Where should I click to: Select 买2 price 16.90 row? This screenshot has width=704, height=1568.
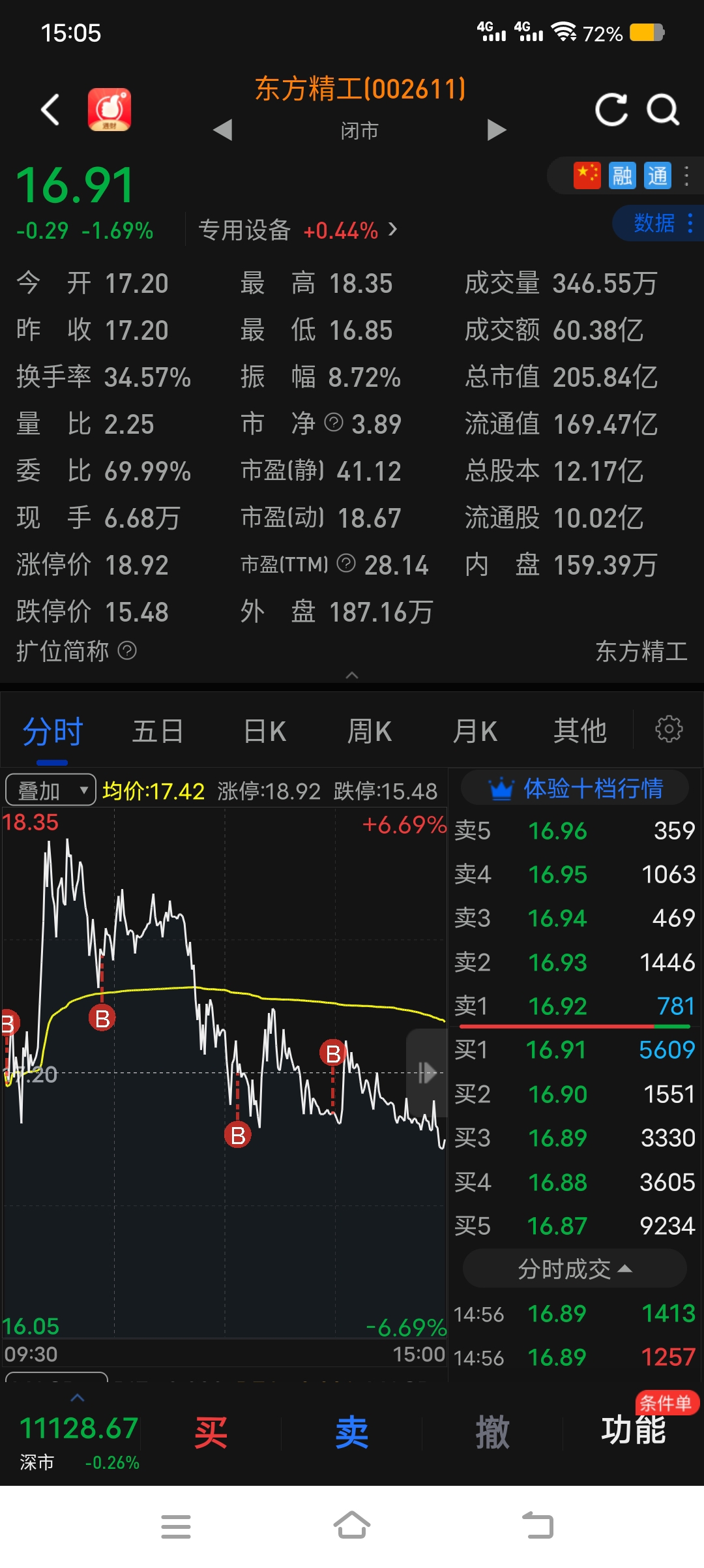pos(575,1094)
